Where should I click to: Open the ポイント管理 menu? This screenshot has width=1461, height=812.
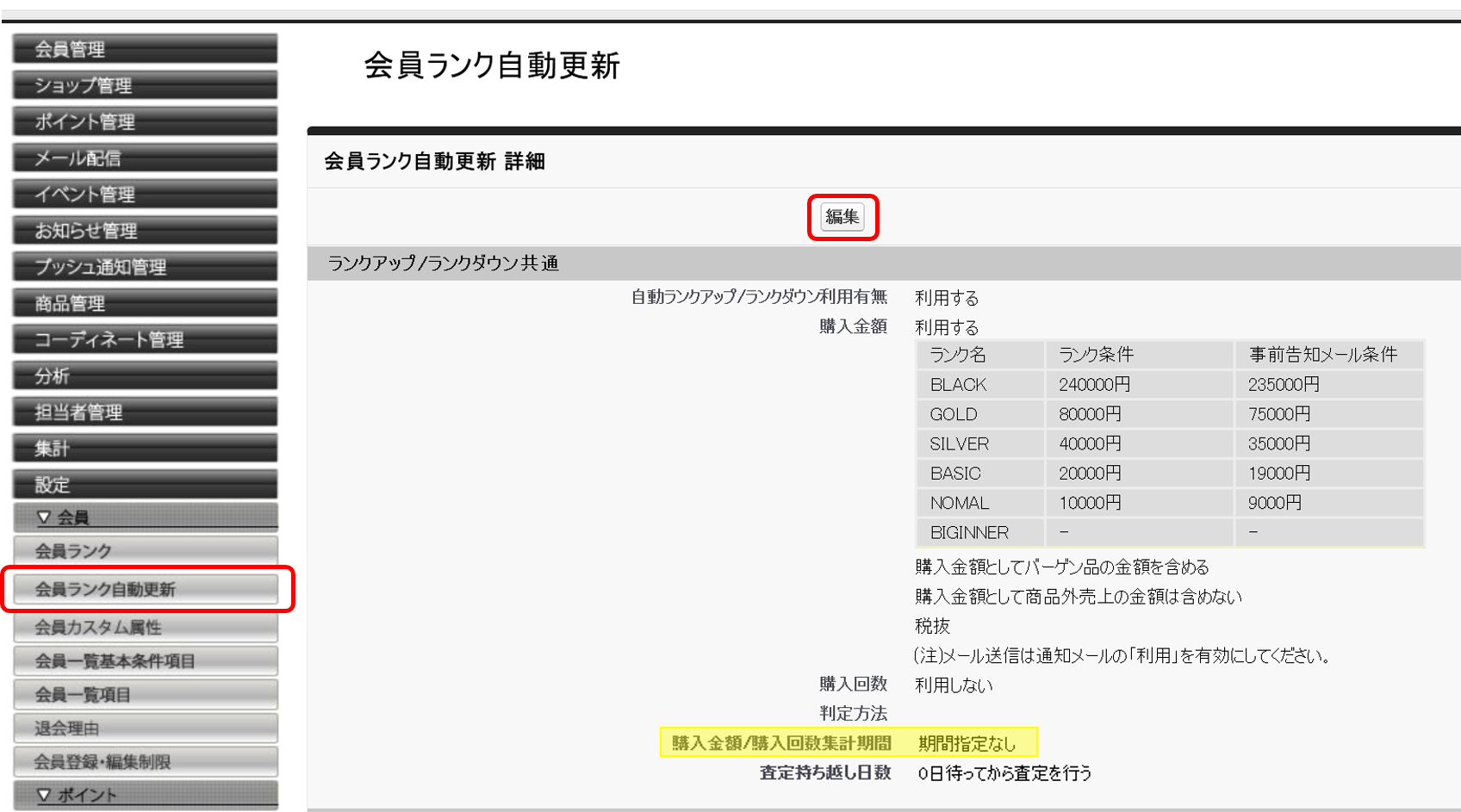pos(145,121)
